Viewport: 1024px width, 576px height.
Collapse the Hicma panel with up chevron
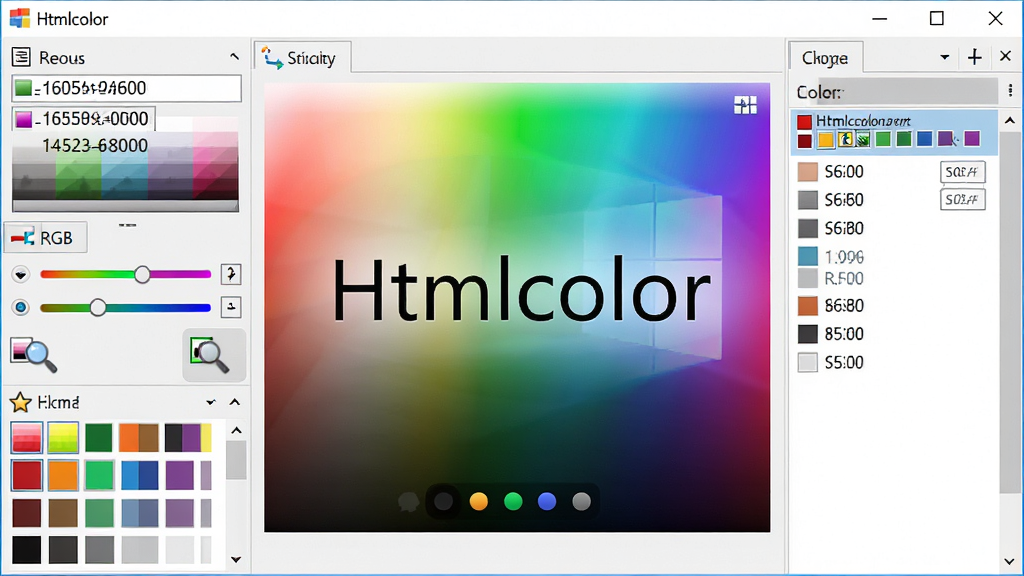tap(234, 402)
